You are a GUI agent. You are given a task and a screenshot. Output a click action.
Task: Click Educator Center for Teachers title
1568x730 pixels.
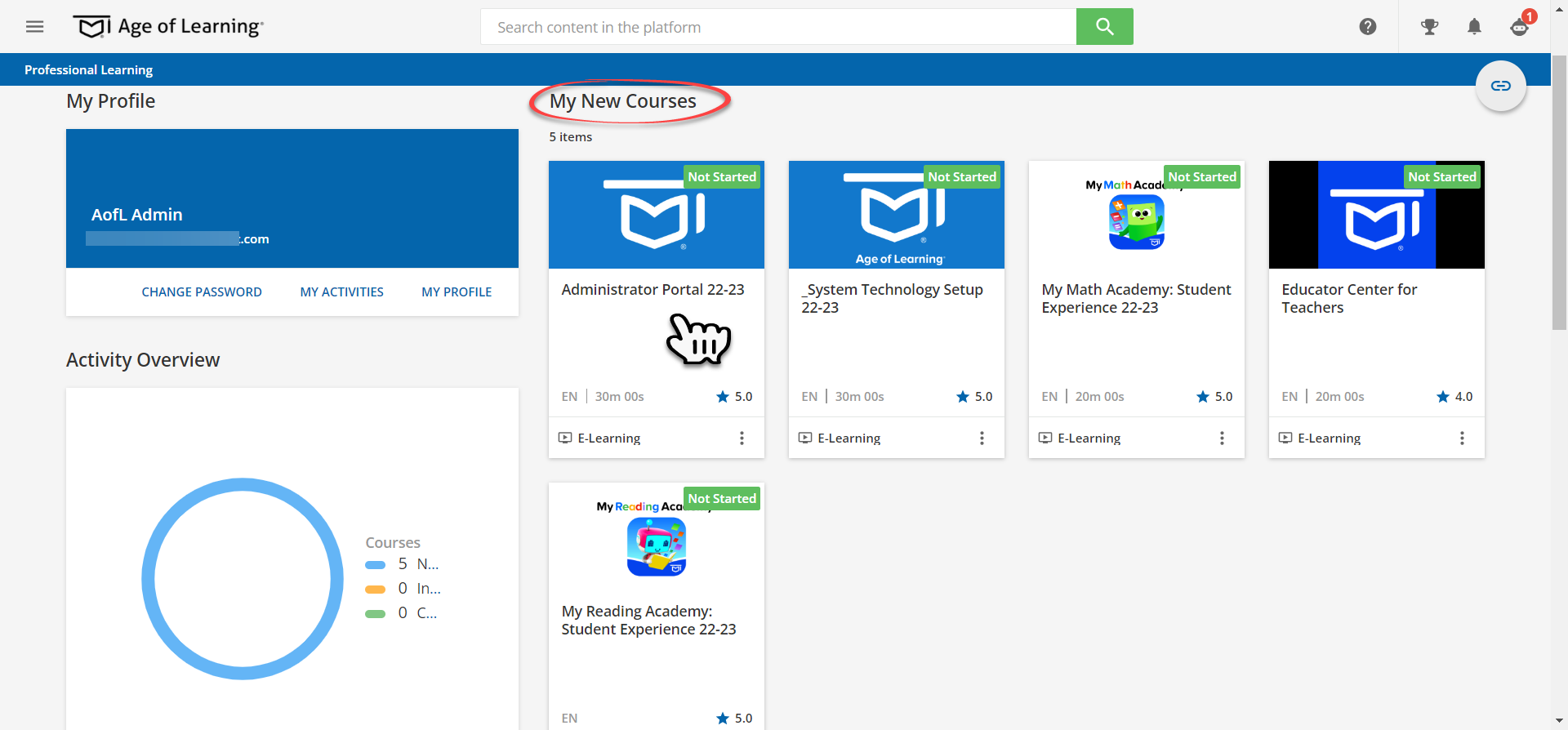(1349, 299)
